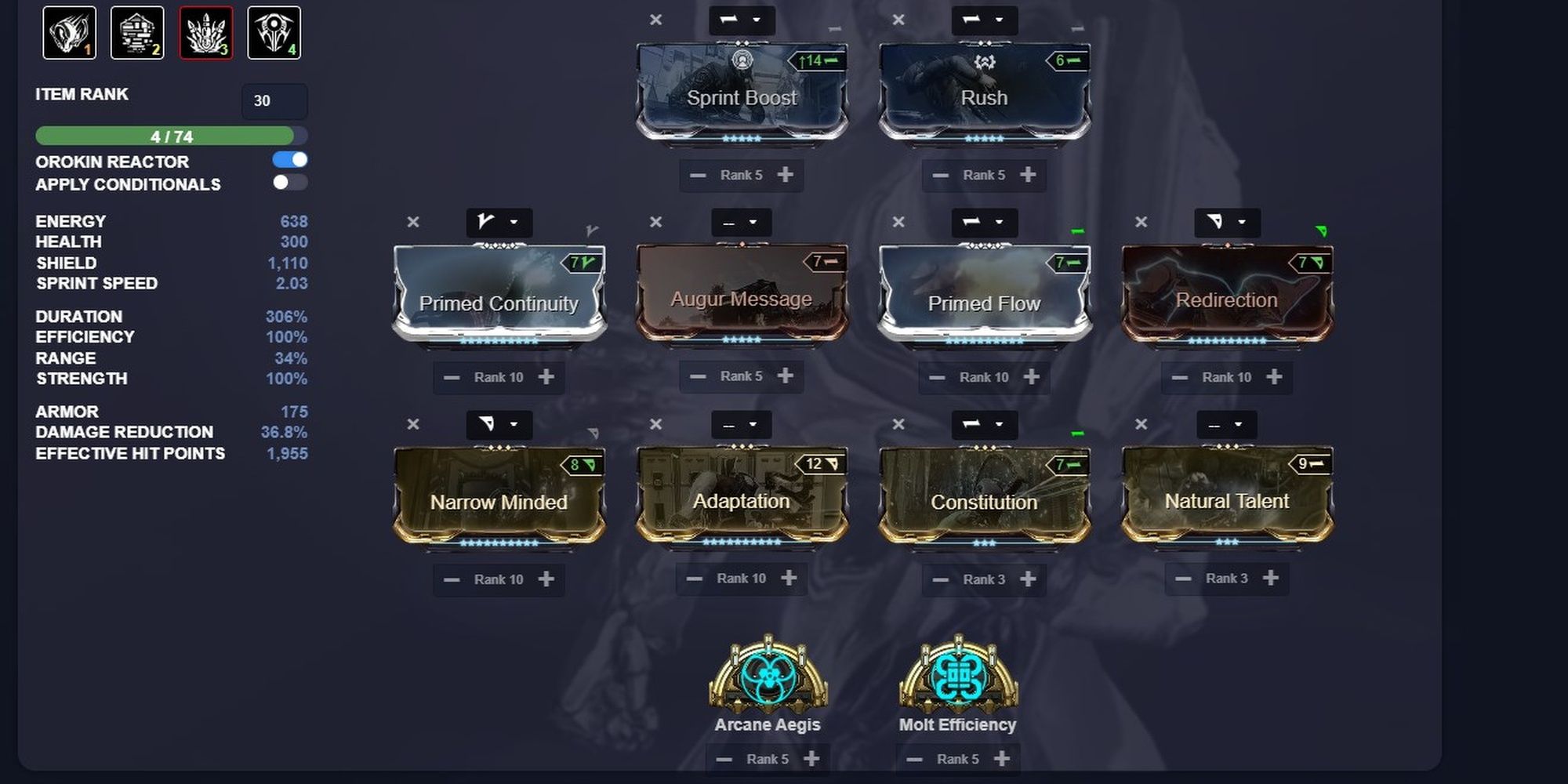This screenshot has height=784, width=1568.
Task: Remove the Redirection mod with X
Action: [1142, 223]
